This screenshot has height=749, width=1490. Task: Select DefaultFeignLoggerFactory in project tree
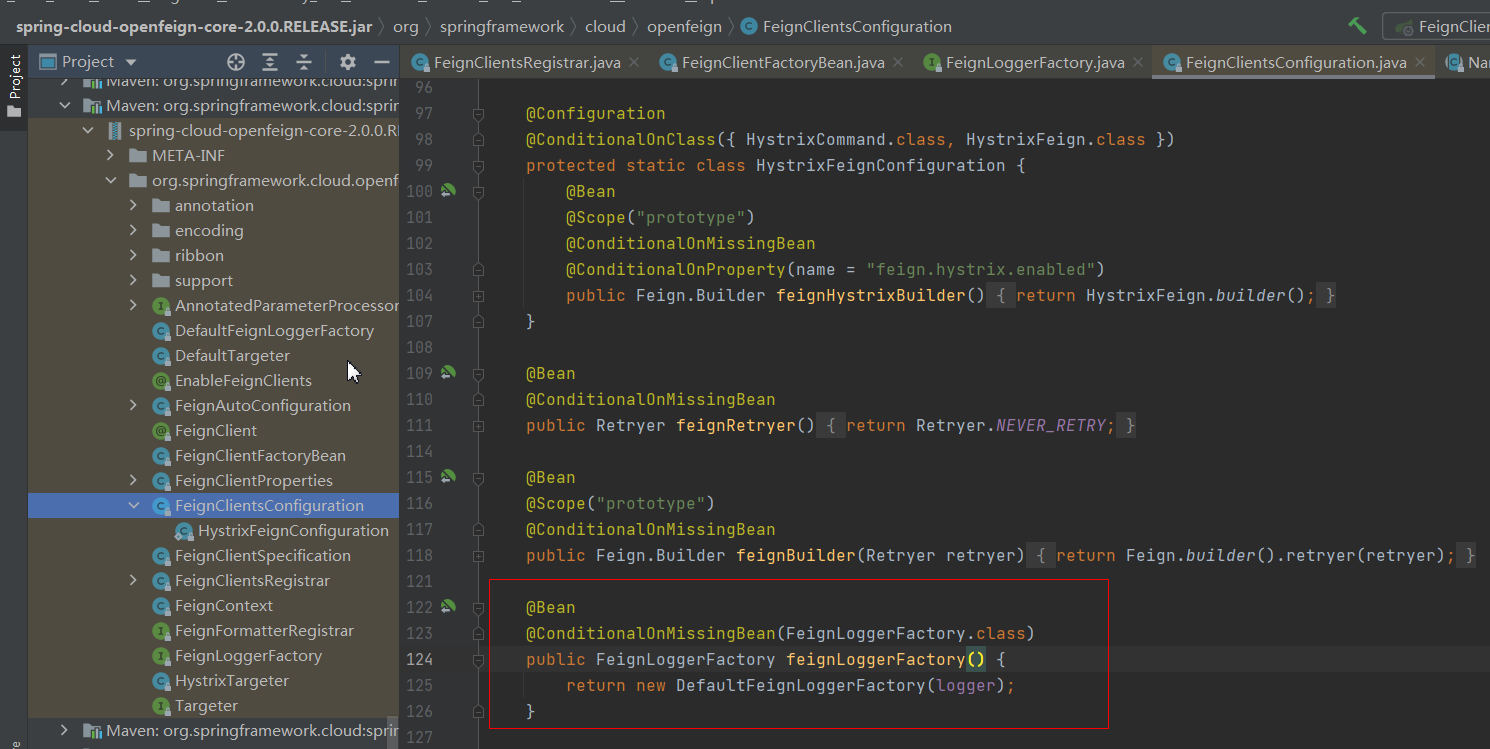click(275, 331)
